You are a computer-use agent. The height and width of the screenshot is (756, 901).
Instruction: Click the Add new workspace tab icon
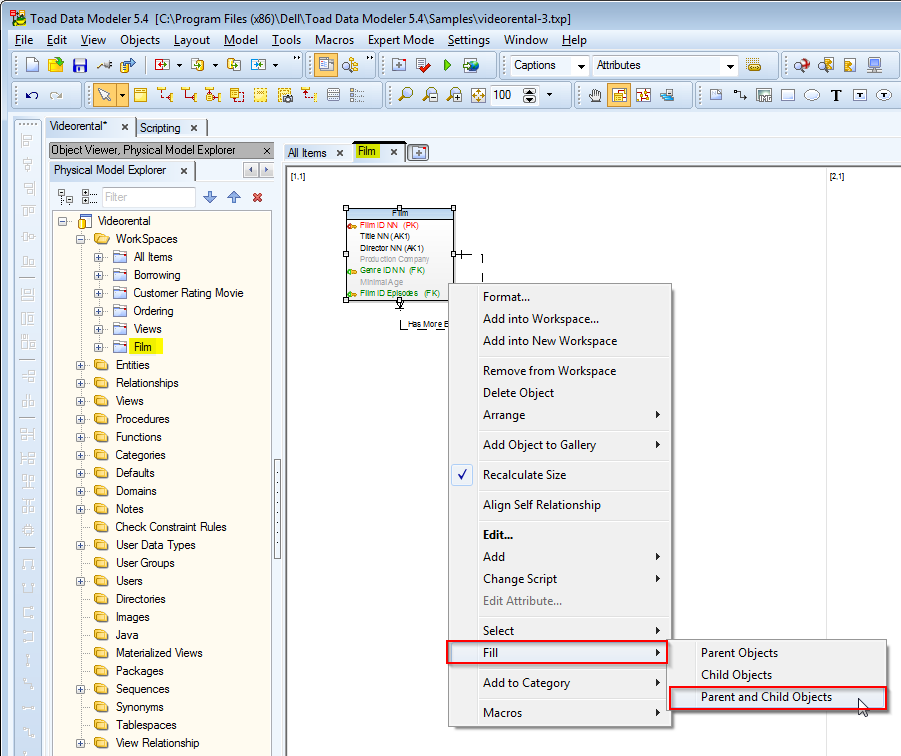coord(418,153)
